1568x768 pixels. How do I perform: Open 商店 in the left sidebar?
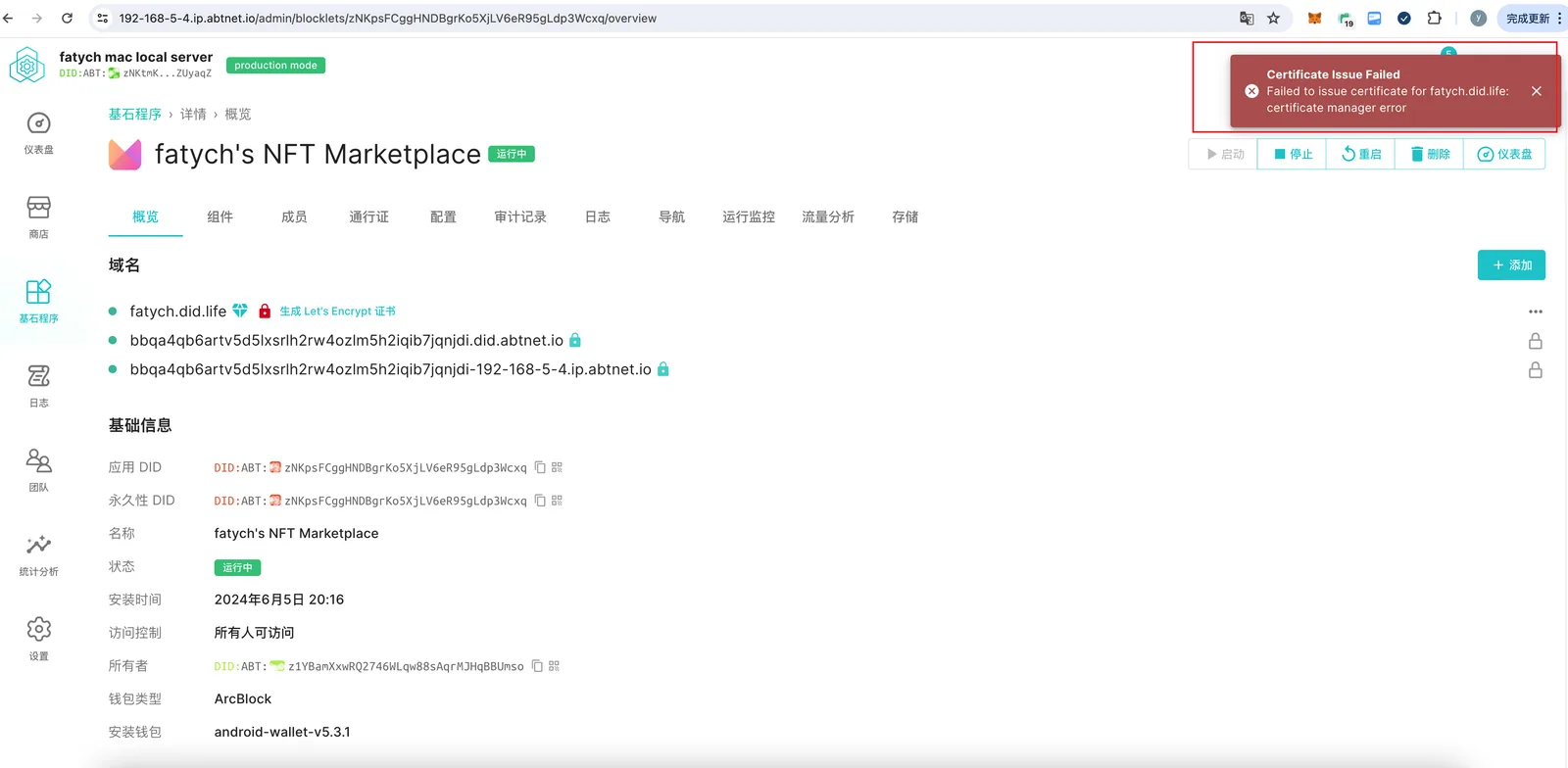[x=38, y=217]
